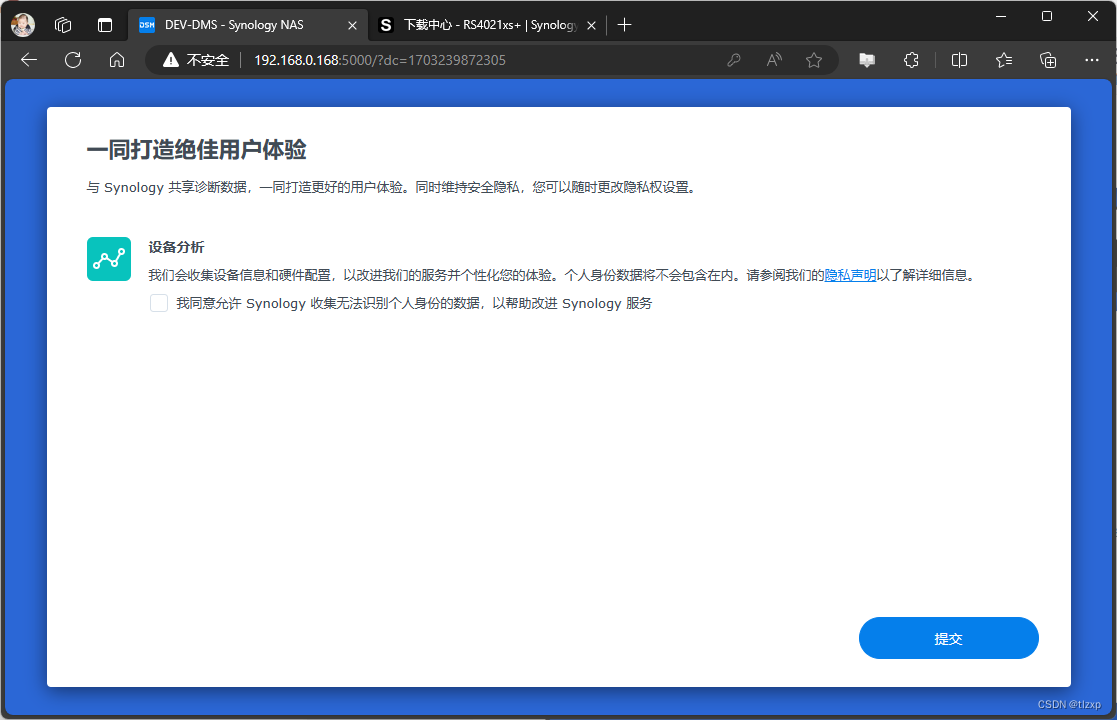Click the user profile avatar
This screenshot has width=1117, height=720.
click(23, 25)
